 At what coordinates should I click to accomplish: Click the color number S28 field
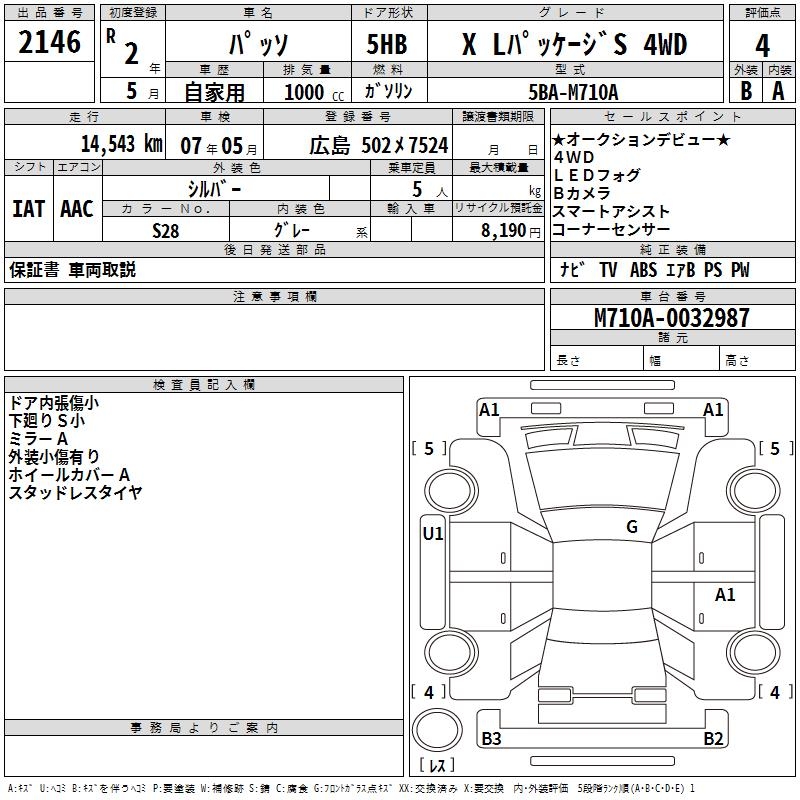tap(166, 230)
